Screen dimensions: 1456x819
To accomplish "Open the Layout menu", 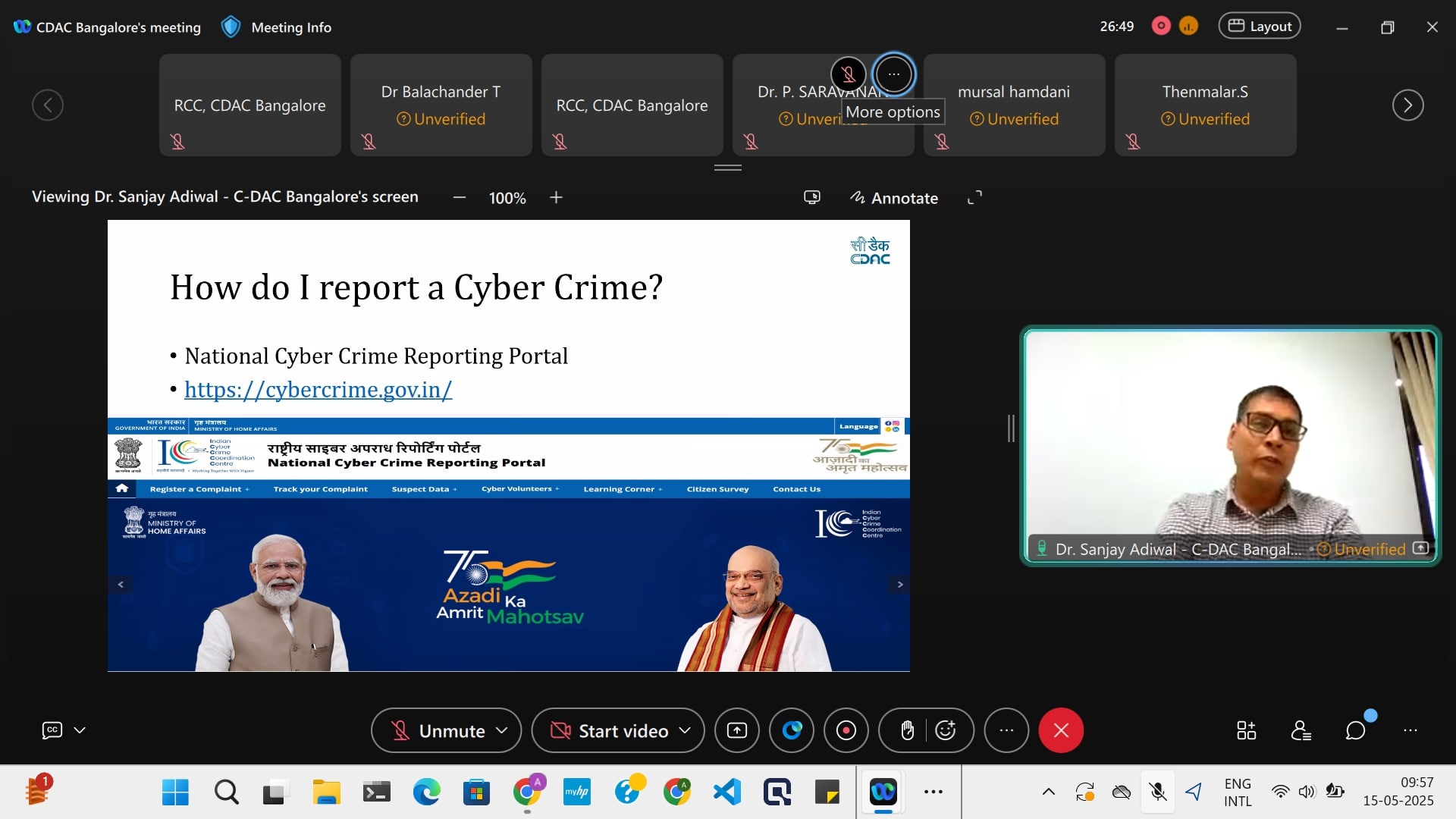I will [1259, 26].
